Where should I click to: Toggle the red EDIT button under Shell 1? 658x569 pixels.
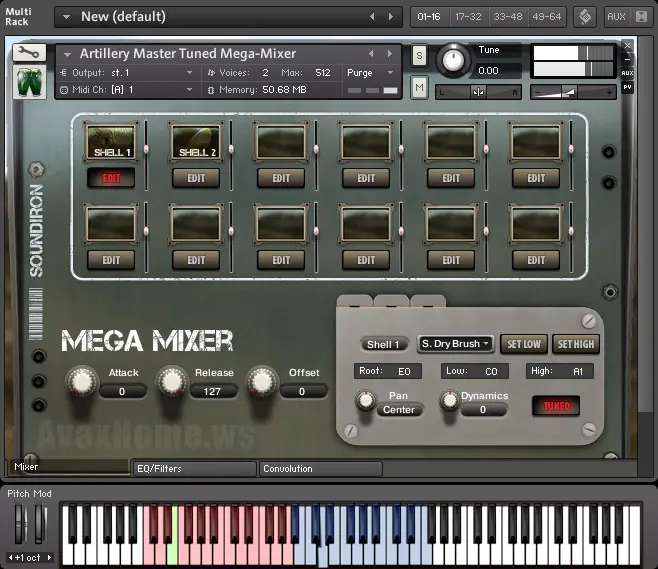(111, 178)
